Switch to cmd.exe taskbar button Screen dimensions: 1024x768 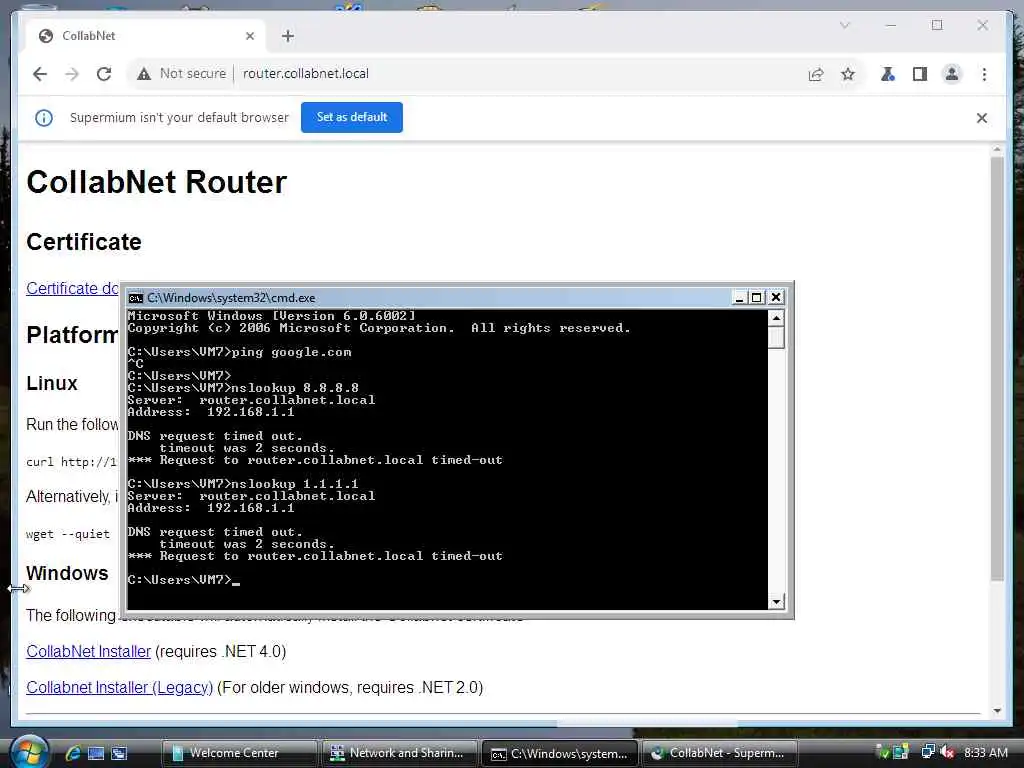click(x=560, y=753)
